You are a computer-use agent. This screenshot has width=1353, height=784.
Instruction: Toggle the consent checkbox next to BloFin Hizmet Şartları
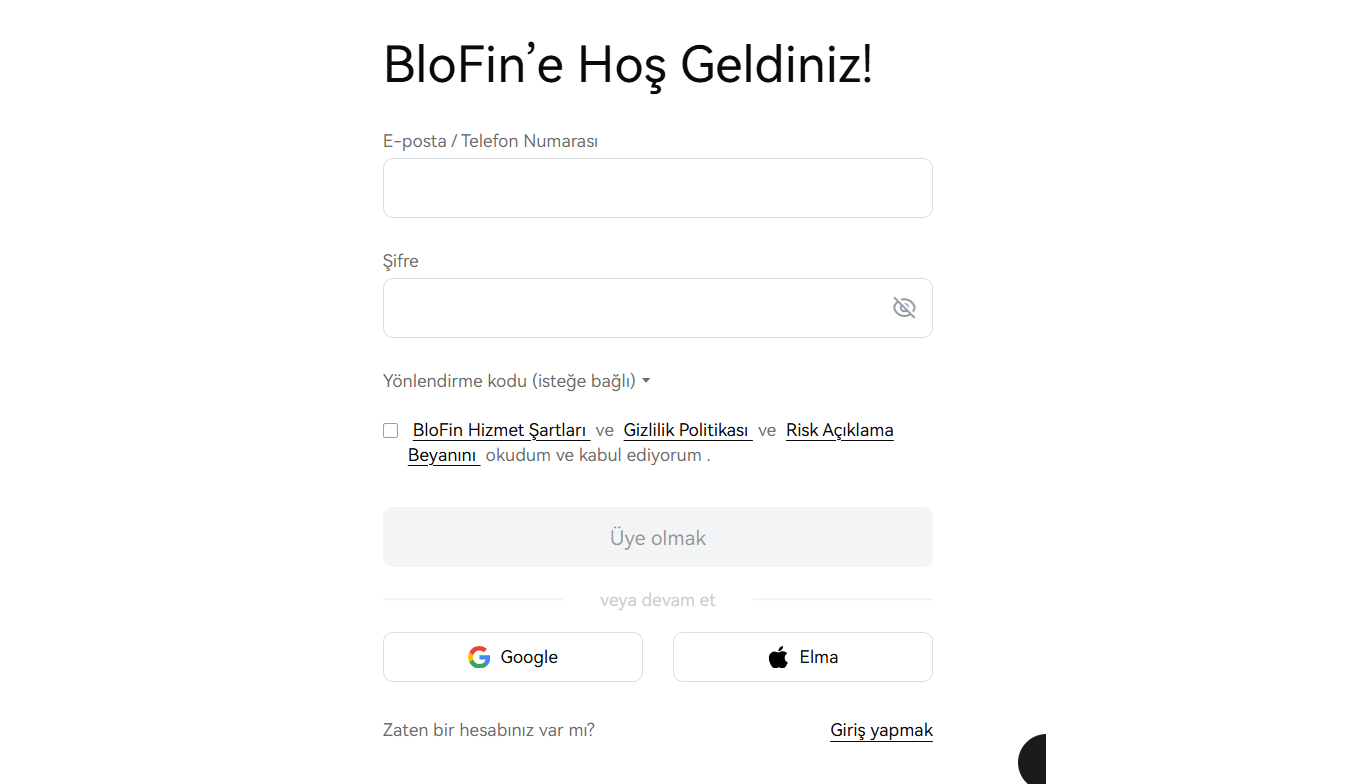tap(390, 429)
